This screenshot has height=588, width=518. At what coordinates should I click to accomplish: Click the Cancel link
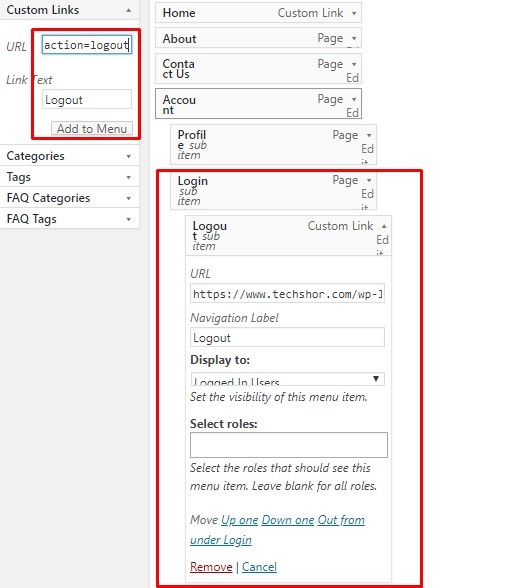(259, 567)
